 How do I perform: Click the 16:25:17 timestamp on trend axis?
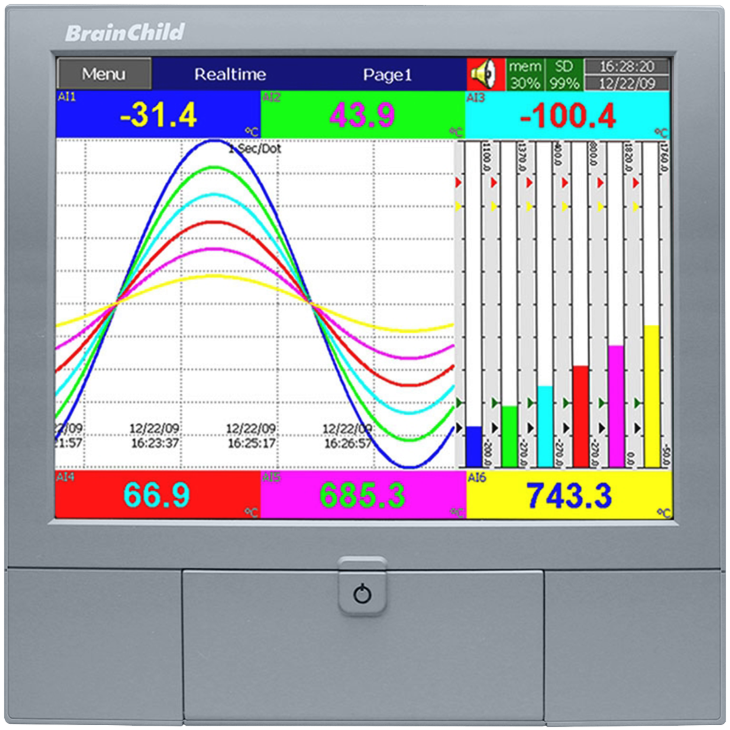[253, 441]
